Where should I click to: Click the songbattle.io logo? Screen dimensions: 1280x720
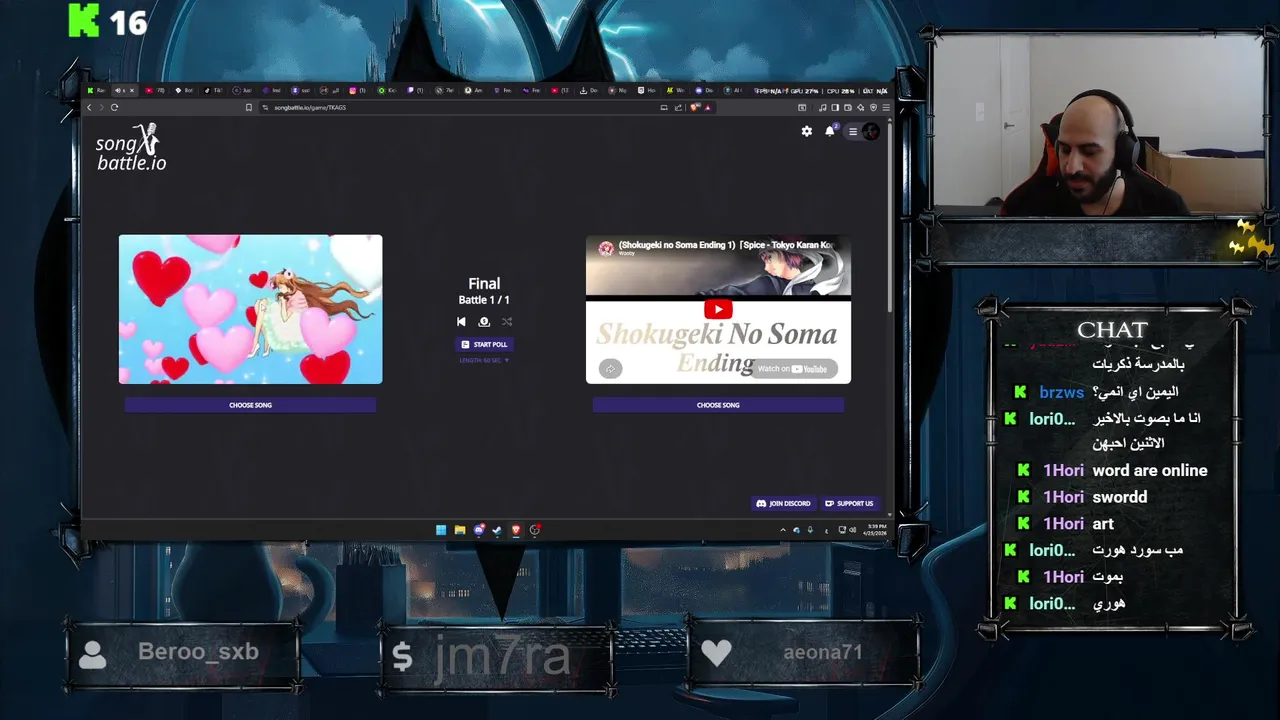point(131,147)
